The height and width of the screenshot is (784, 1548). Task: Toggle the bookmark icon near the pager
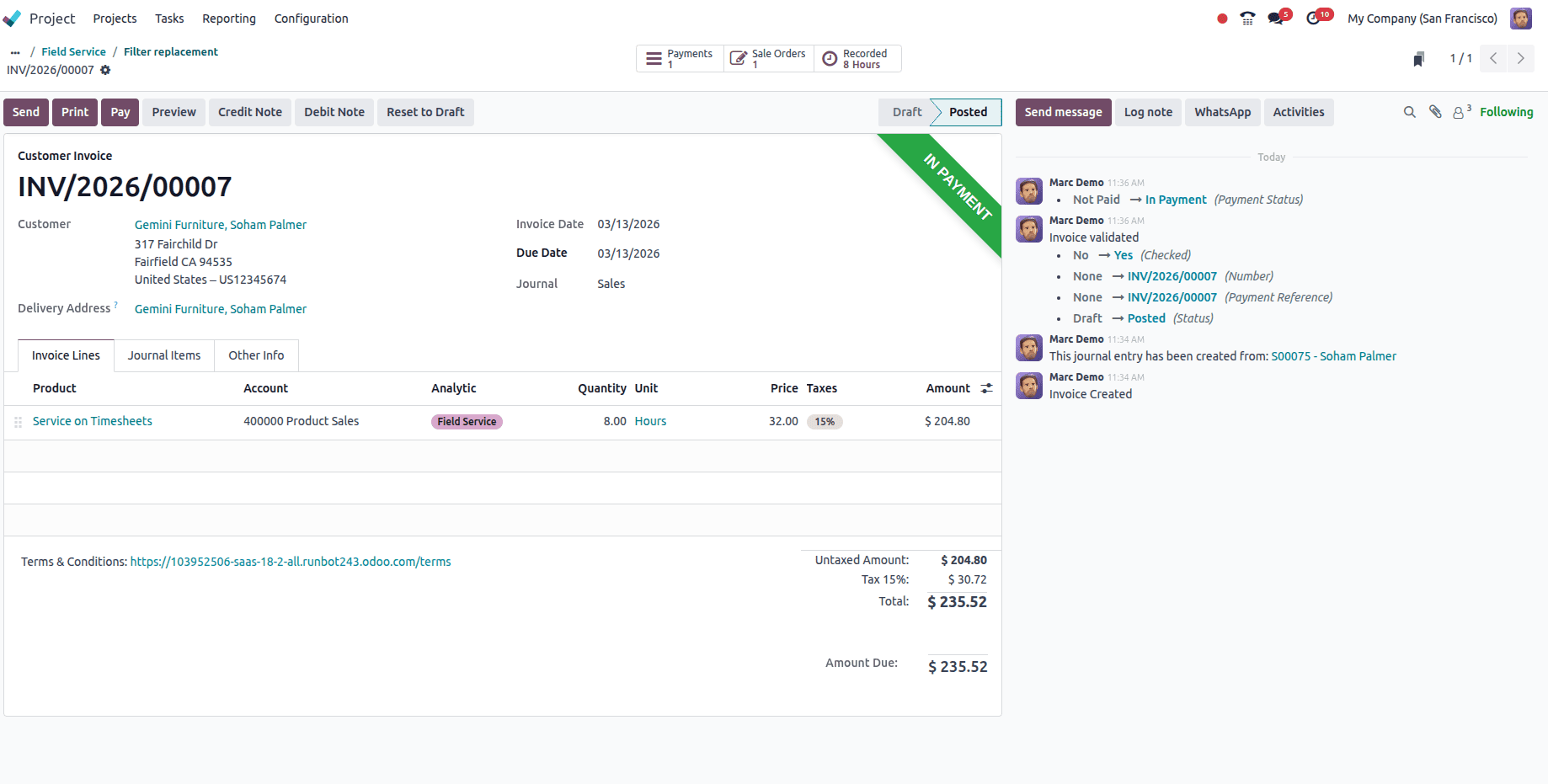coord(1419,58)
